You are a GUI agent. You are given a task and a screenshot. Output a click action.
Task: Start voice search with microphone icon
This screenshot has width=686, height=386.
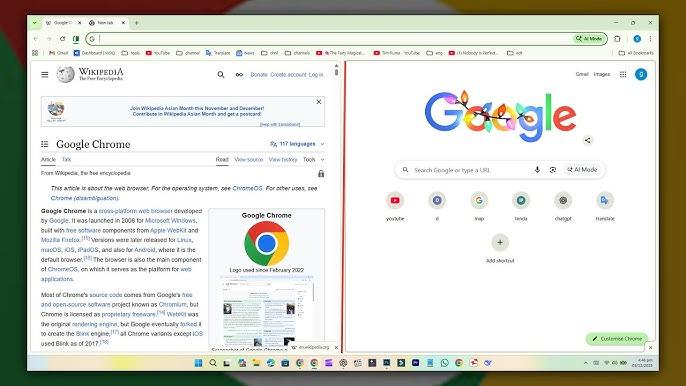pyautogui.click(x=537, y=170)
